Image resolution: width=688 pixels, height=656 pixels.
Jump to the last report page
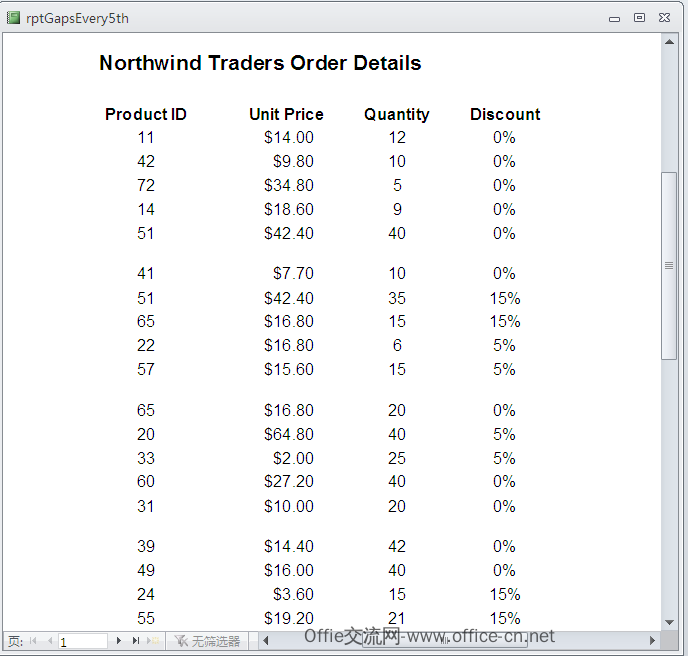tap(136, 641)
